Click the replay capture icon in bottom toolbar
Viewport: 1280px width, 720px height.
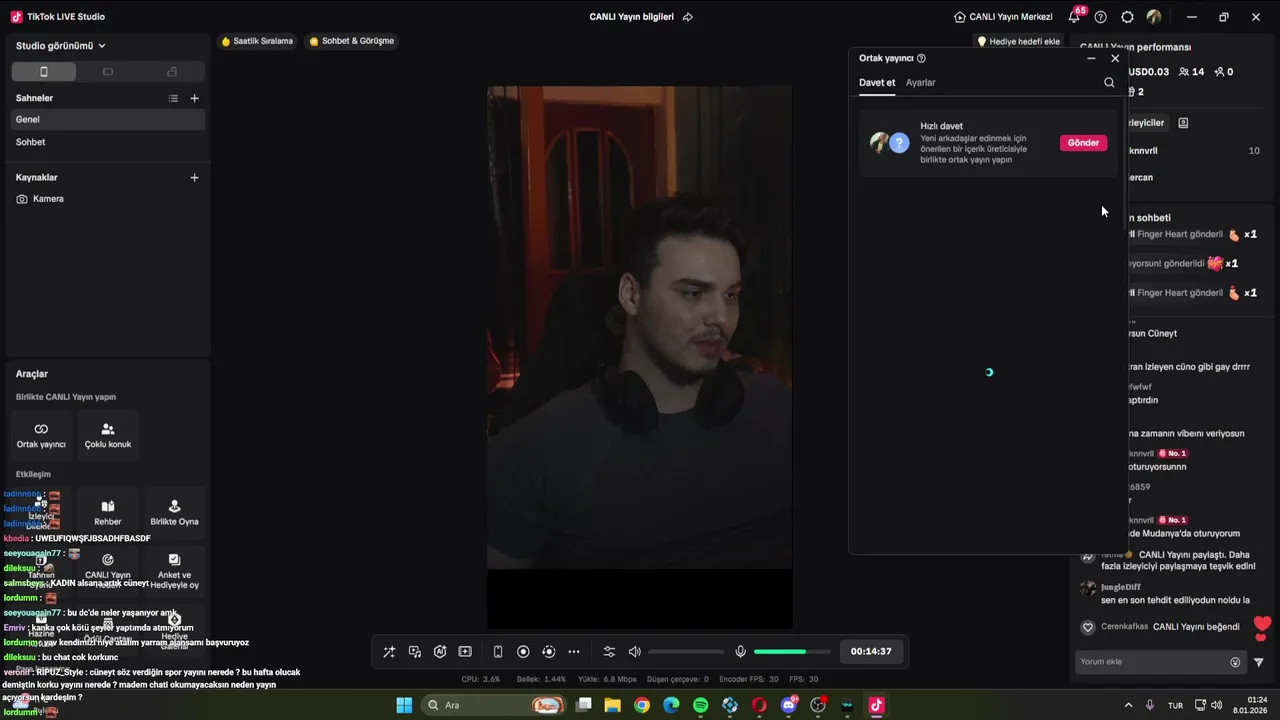[x=548, y=652]
